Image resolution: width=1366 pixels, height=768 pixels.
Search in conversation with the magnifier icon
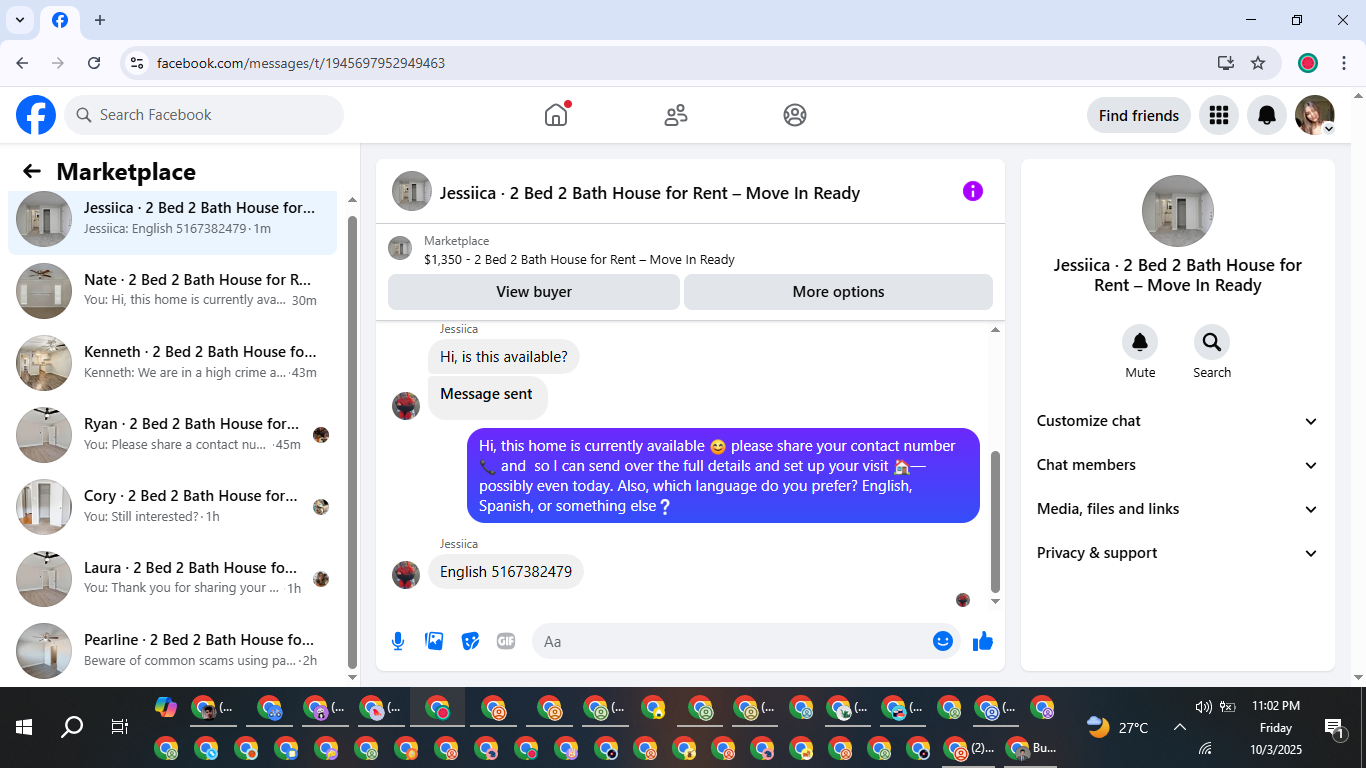click(x=1212, y=342)
